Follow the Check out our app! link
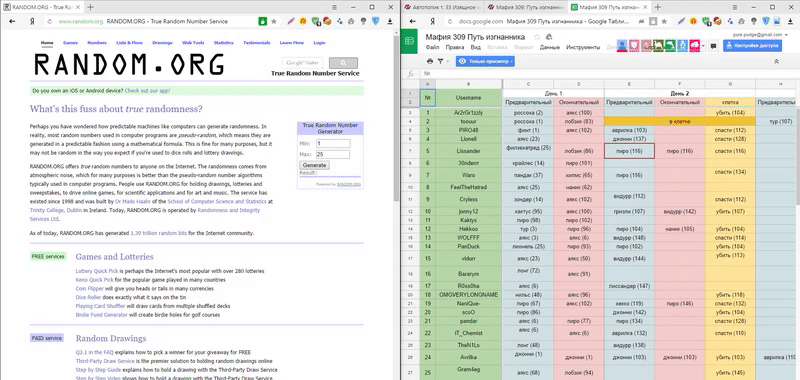This screenshot has width=800, height=380. pyautogui.click(x=147, y=90)
